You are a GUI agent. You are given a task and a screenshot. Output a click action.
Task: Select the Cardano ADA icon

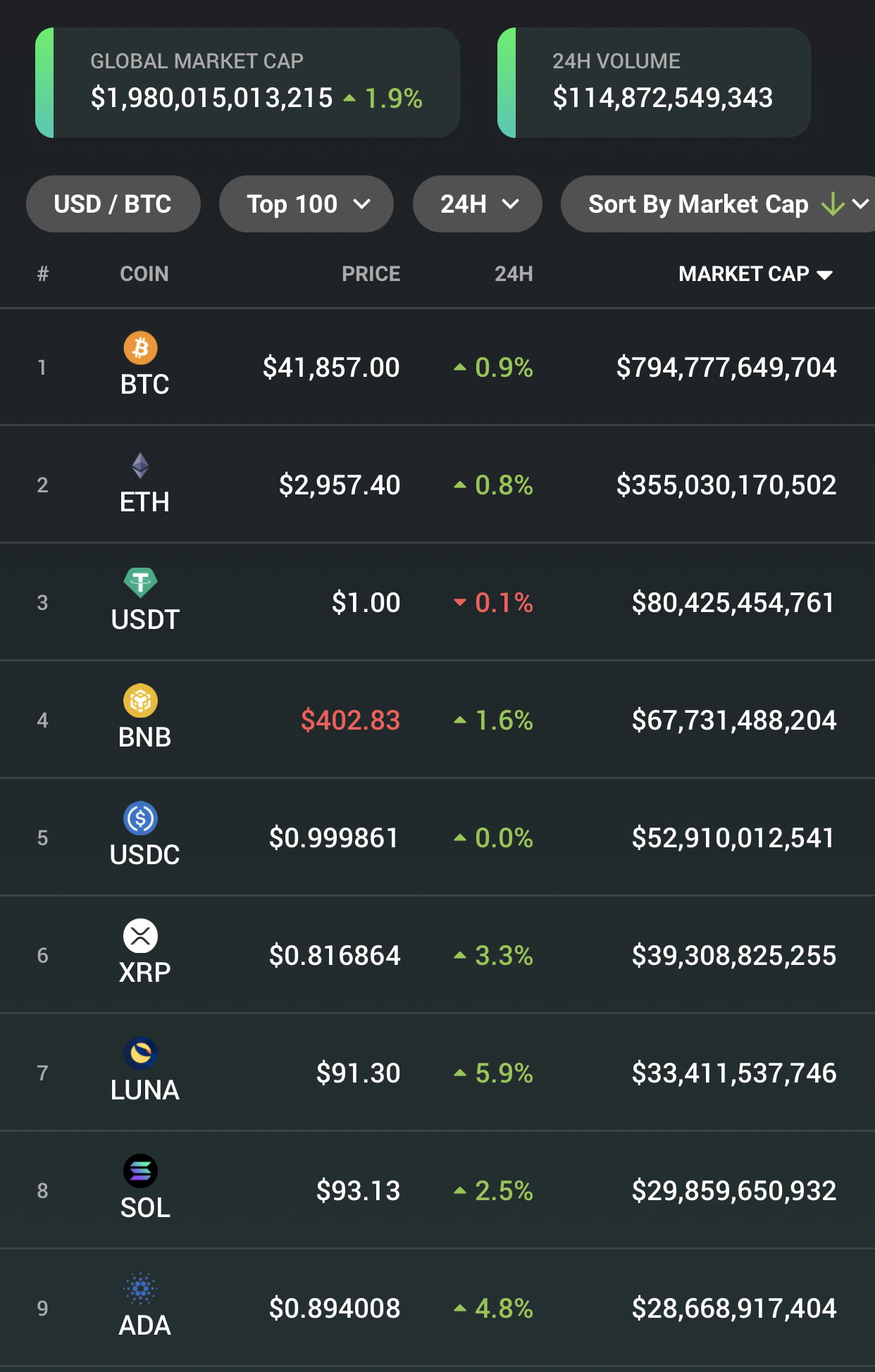[140, 1289]
